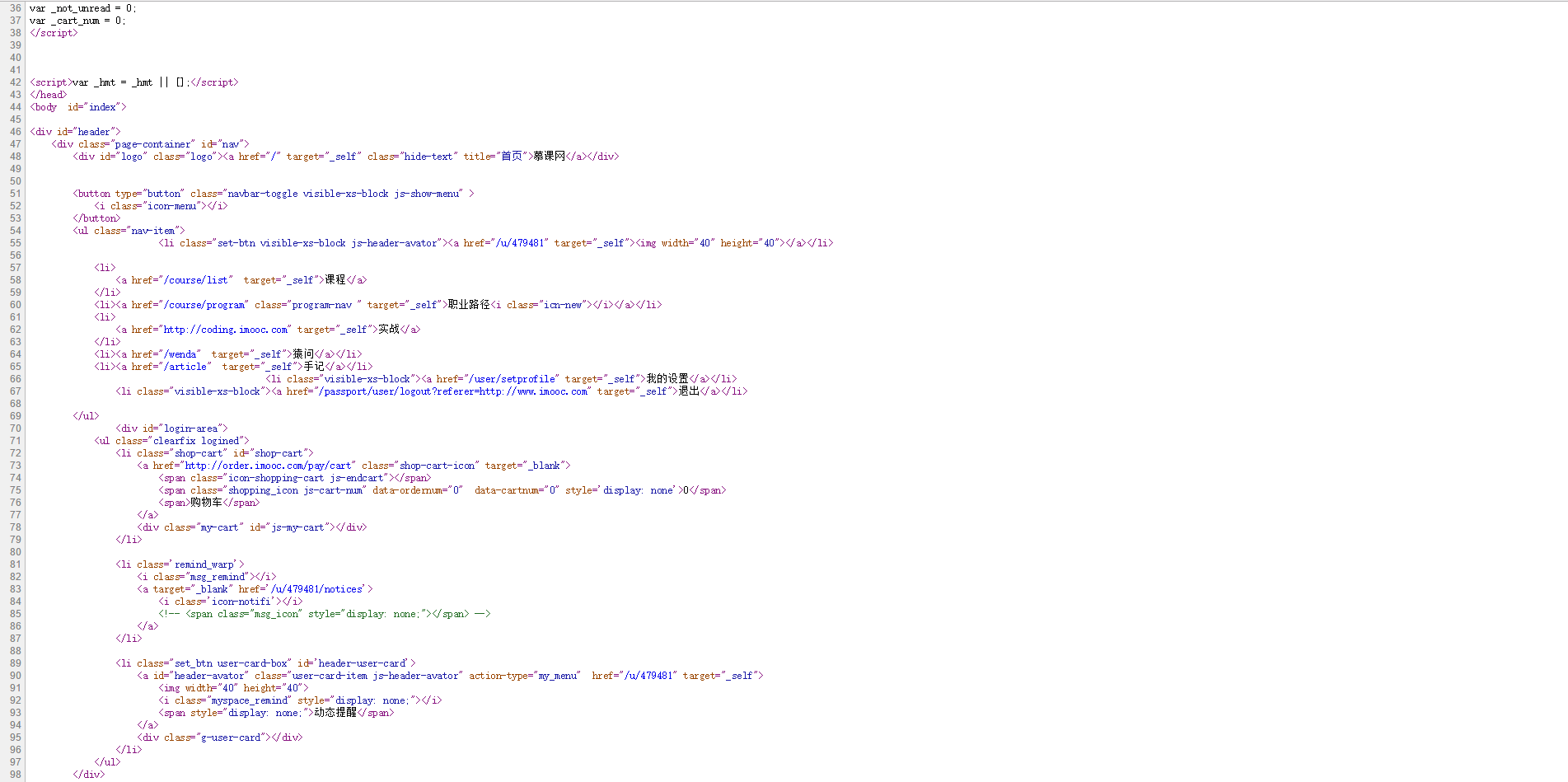Screen dimensions: 1568x782
Task: Follow the "/u/479481" link on line 55
Action: [x=520, y=243]
